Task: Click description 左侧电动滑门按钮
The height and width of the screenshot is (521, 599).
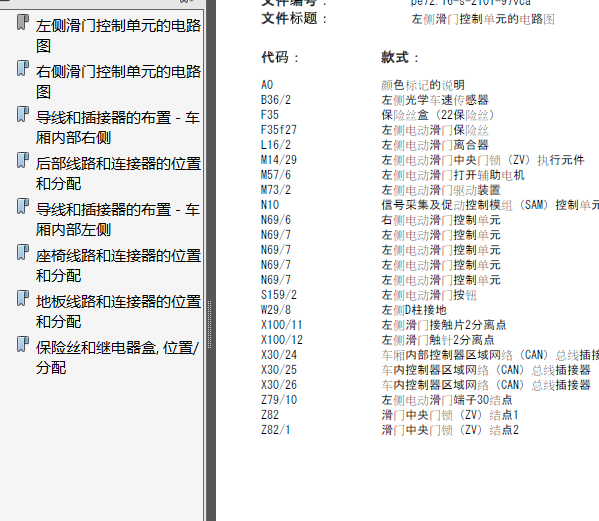Action: pos(429,295)
